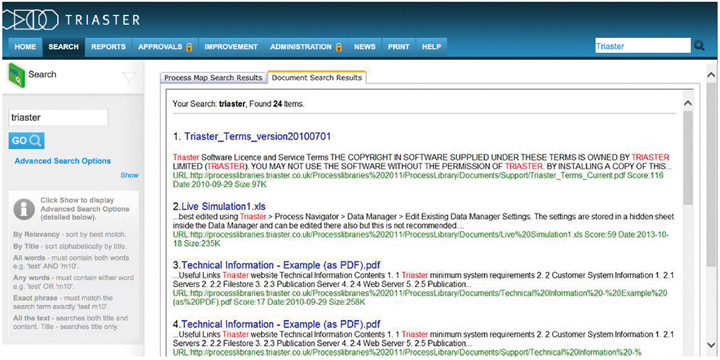Open the Search menu item
The width and height of the screenshot is (720, 360).
(x=63, y=47)
